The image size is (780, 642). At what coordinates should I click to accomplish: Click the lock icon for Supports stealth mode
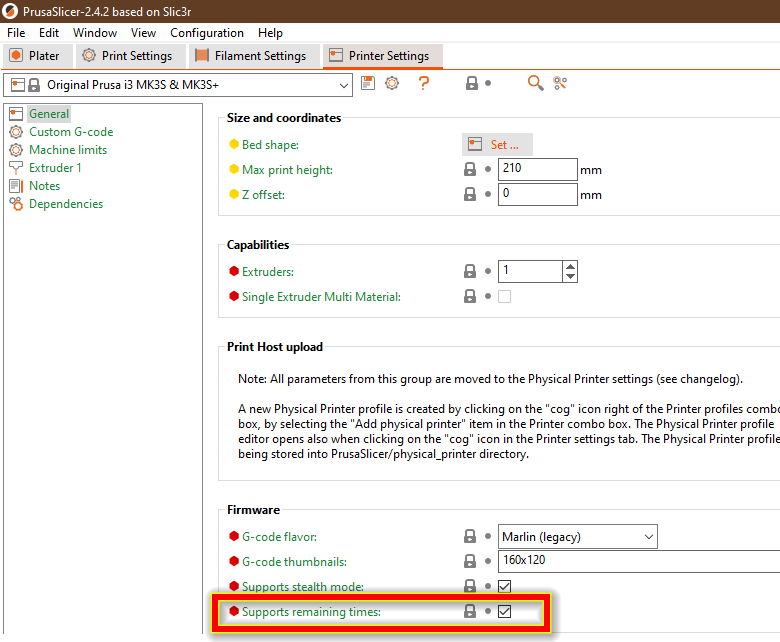click(470, 586)
